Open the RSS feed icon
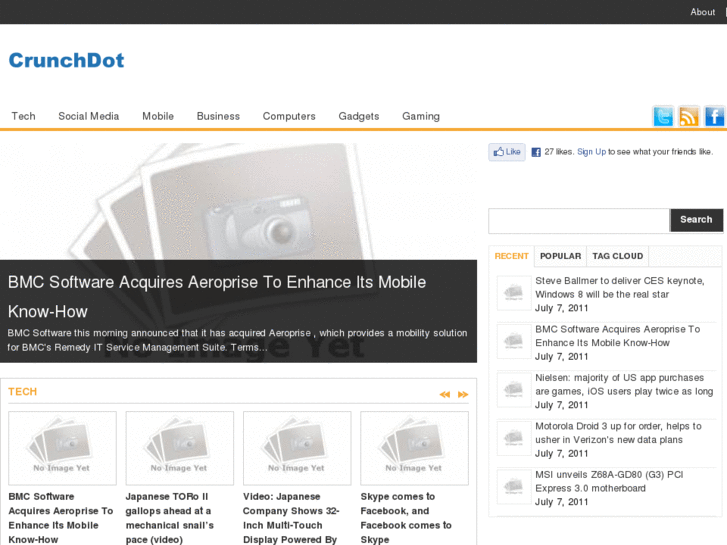 click(x=689, y=116)
